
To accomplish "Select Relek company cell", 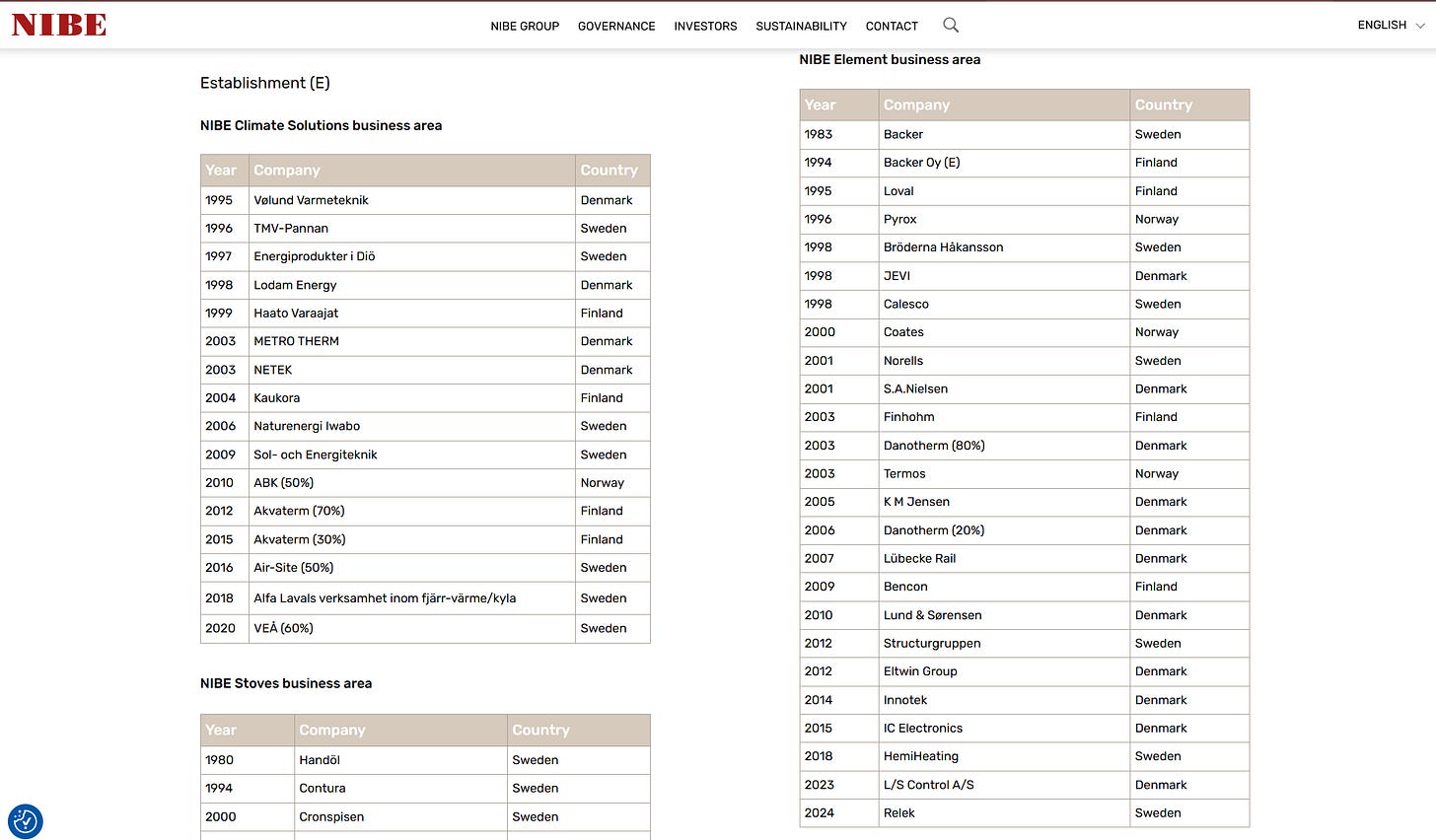I will tap(1004, 813).
